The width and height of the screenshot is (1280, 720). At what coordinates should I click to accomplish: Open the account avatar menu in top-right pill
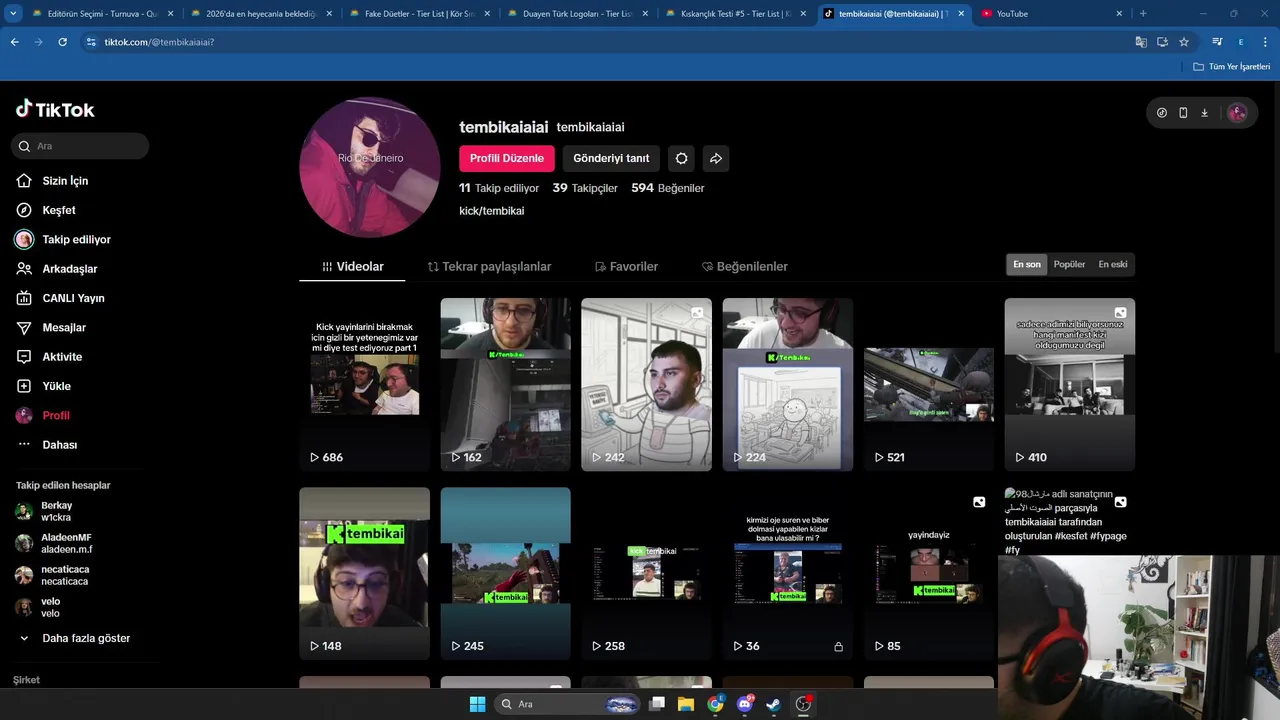[1237, 113]
